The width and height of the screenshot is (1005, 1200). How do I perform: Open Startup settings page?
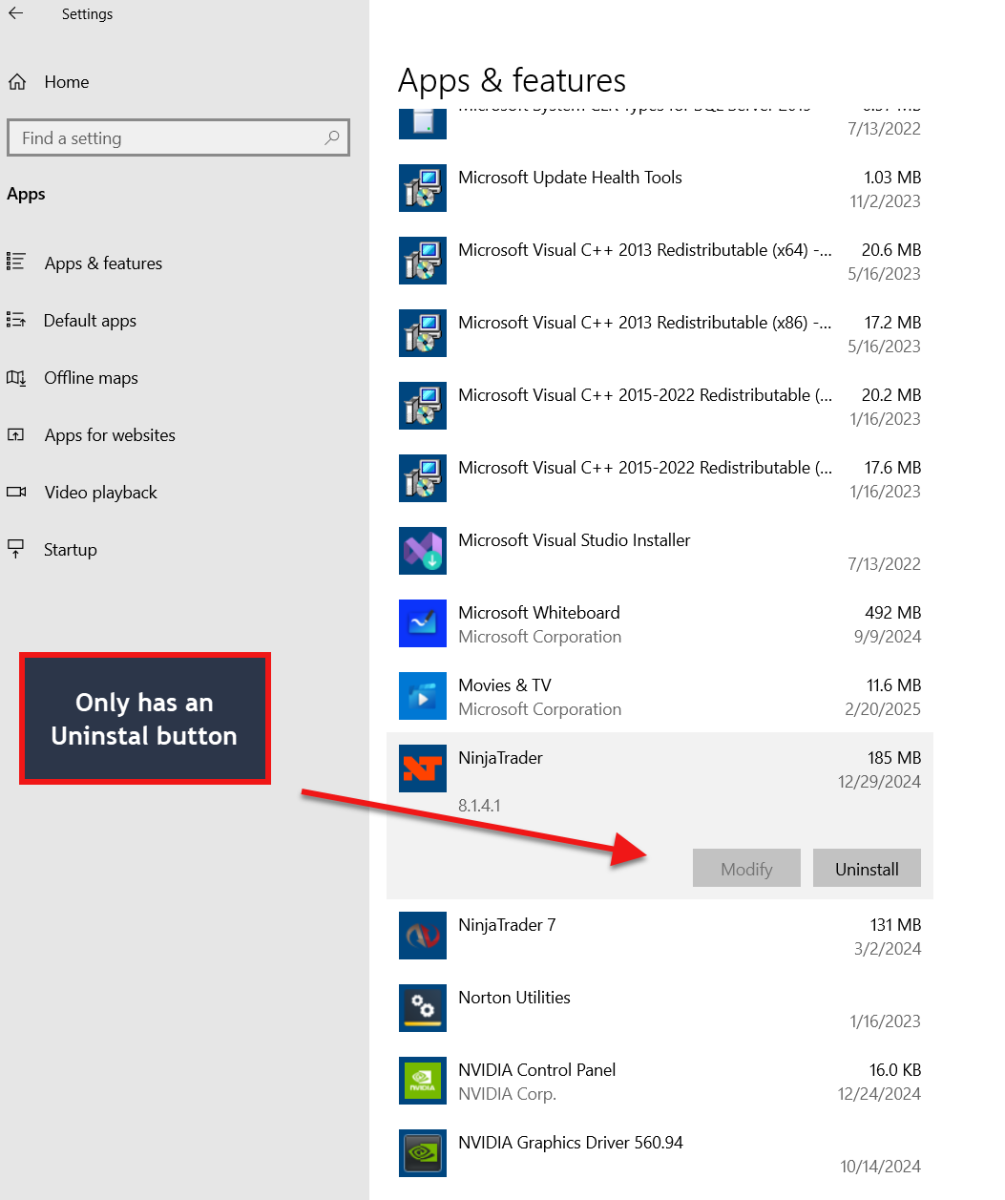click(70, 549)
